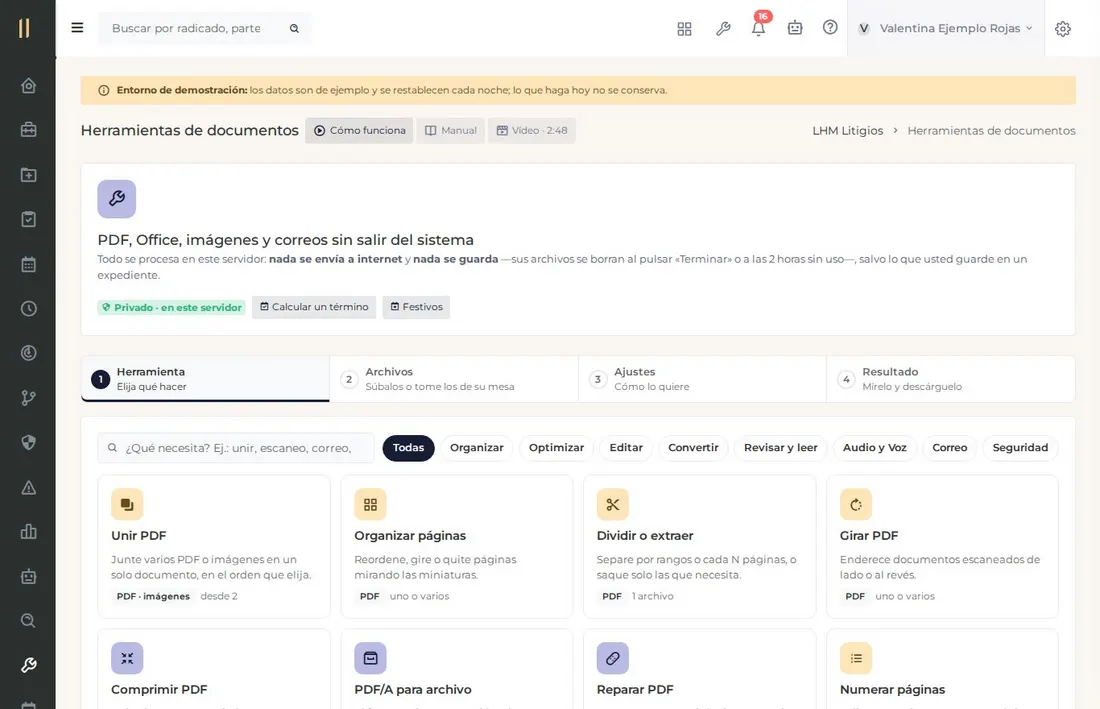
Task: Filter tools by Audio y Voz
Action: point(875,447)
